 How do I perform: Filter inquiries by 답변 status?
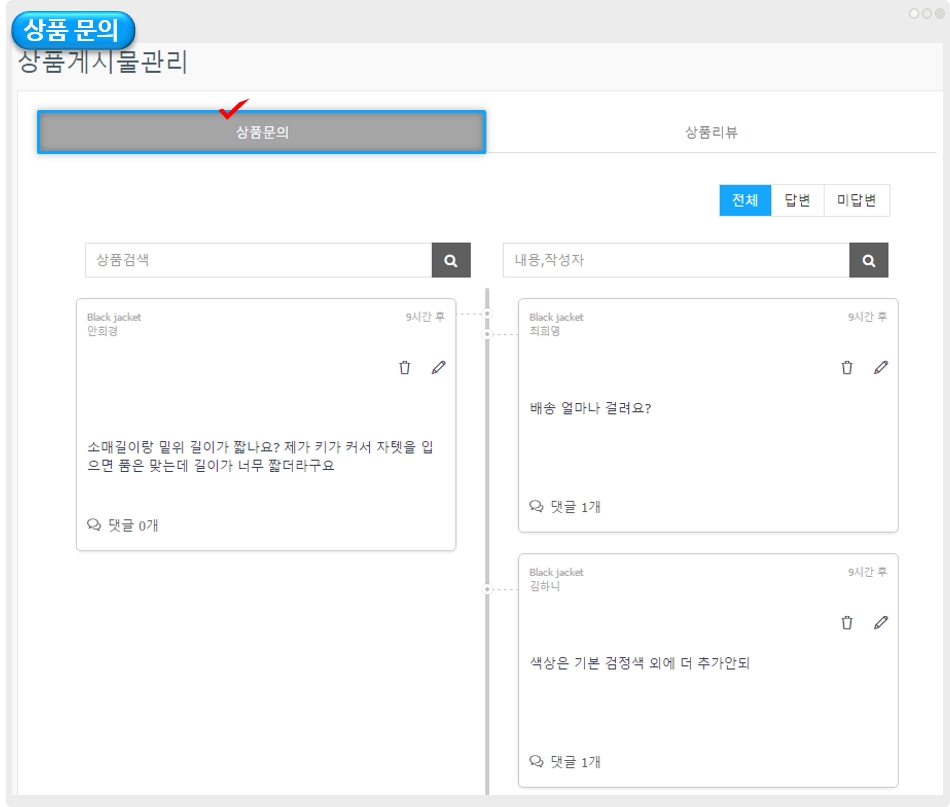pyautogui.click(x=797, y=200)
